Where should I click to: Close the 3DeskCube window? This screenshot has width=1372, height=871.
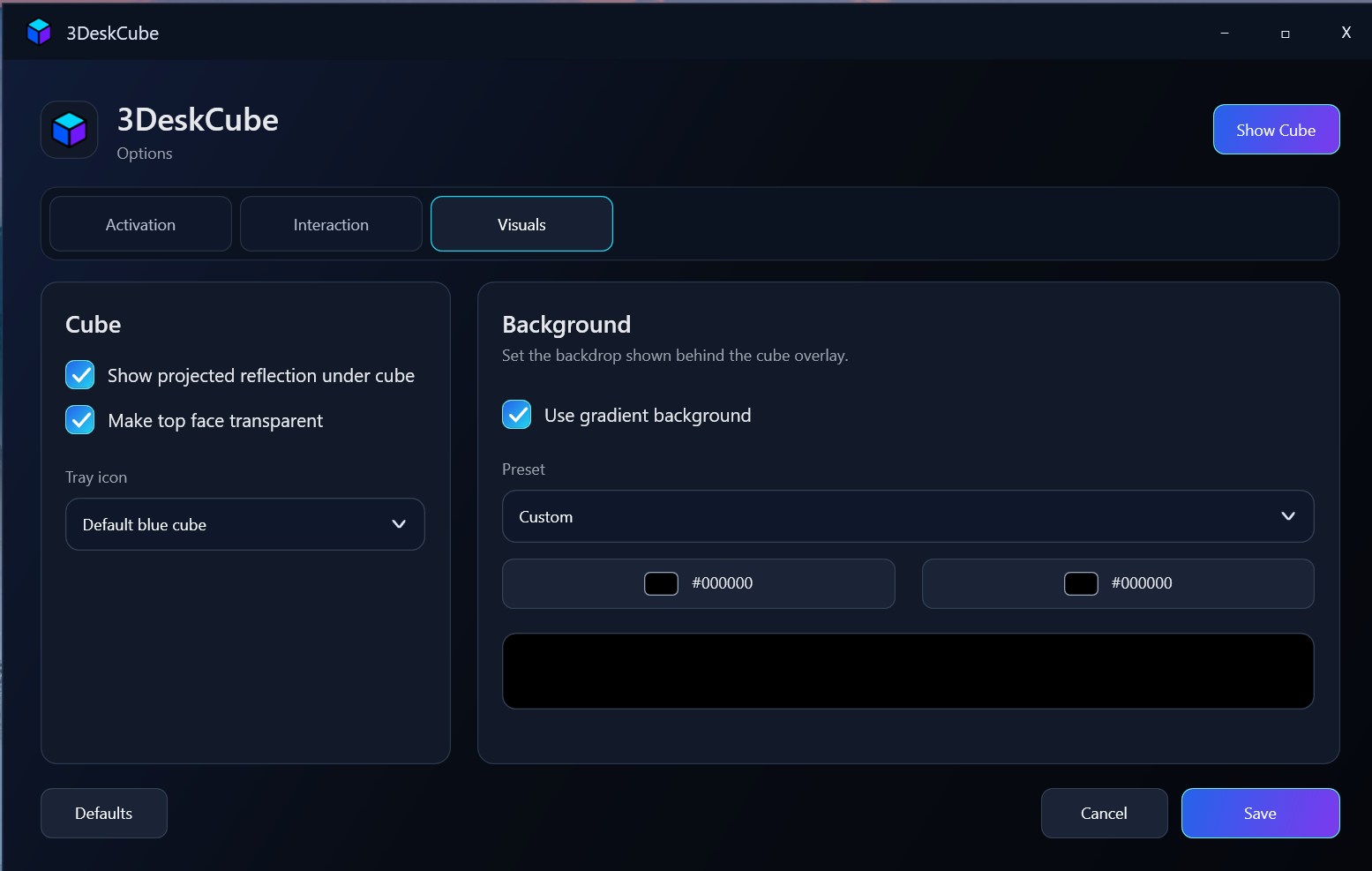1346,33
